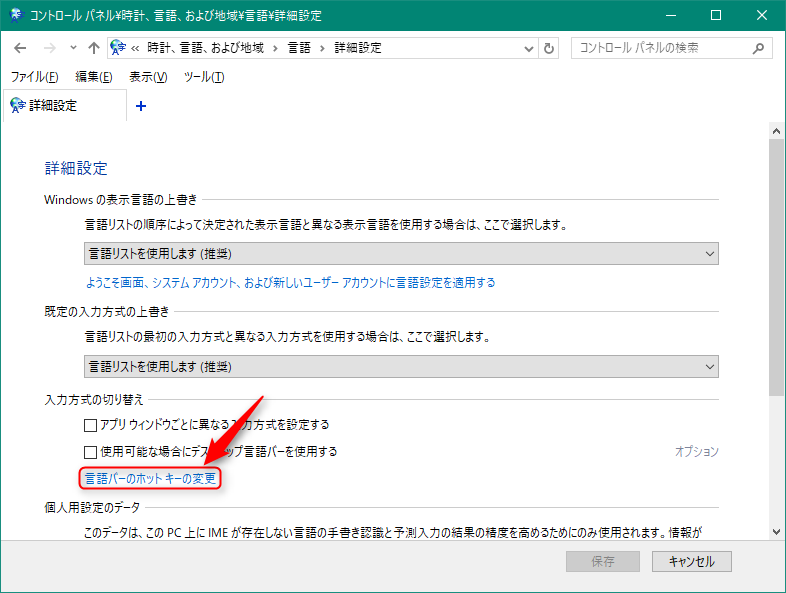Viewport: 786px width, 593px height.
Task: Minimize the window
Action: [671, 16]
